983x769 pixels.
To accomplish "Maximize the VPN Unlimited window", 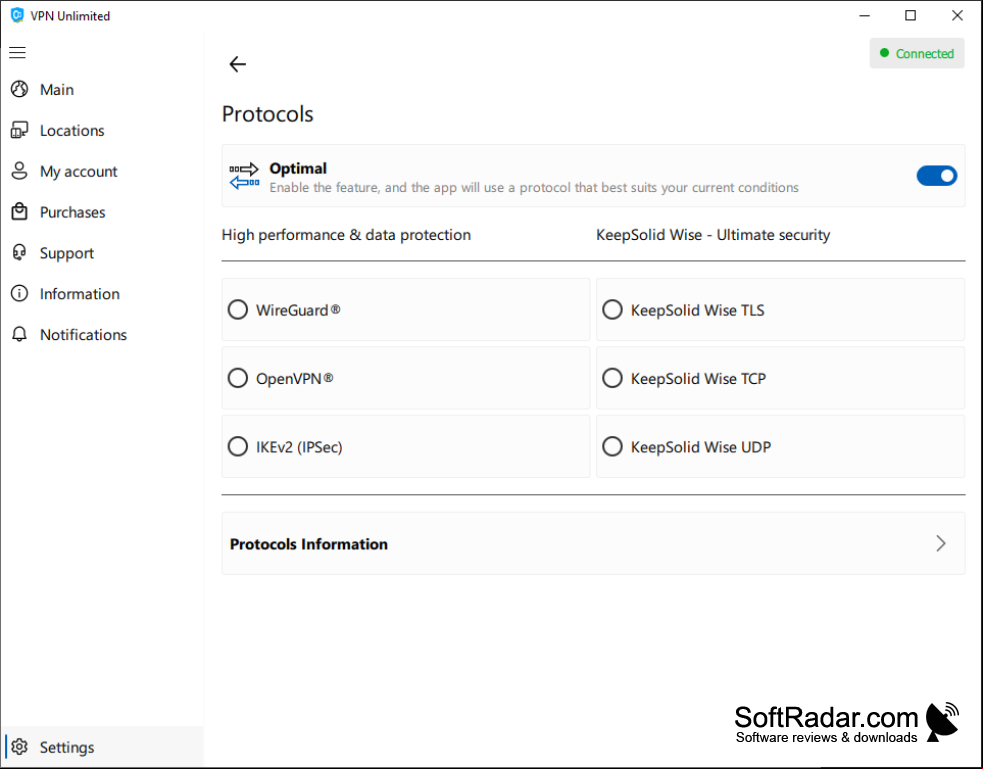I will [910, 16].
